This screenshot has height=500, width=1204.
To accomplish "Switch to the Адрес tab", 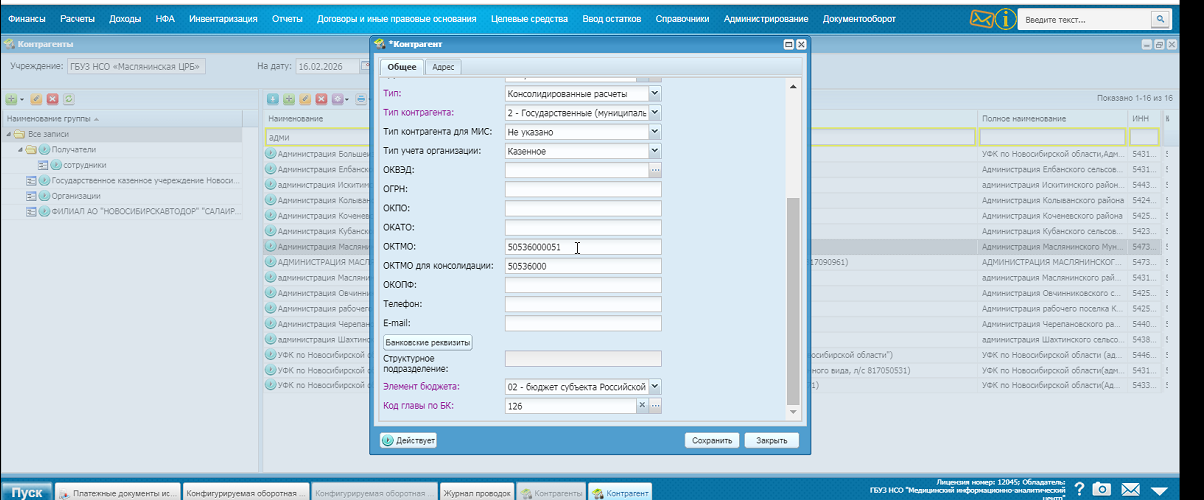I will pyautogui.click(x=443, y=67).
